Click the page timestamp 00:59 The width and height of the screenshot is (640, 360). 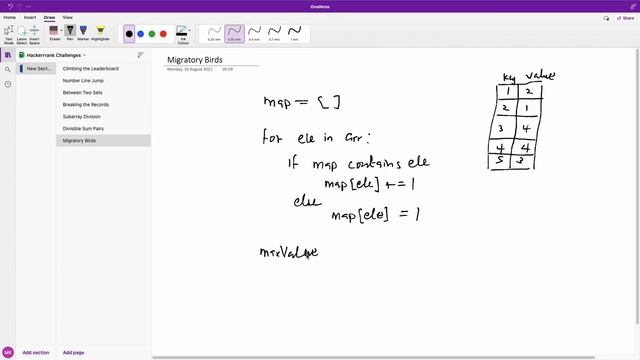[x=227, y=69]
